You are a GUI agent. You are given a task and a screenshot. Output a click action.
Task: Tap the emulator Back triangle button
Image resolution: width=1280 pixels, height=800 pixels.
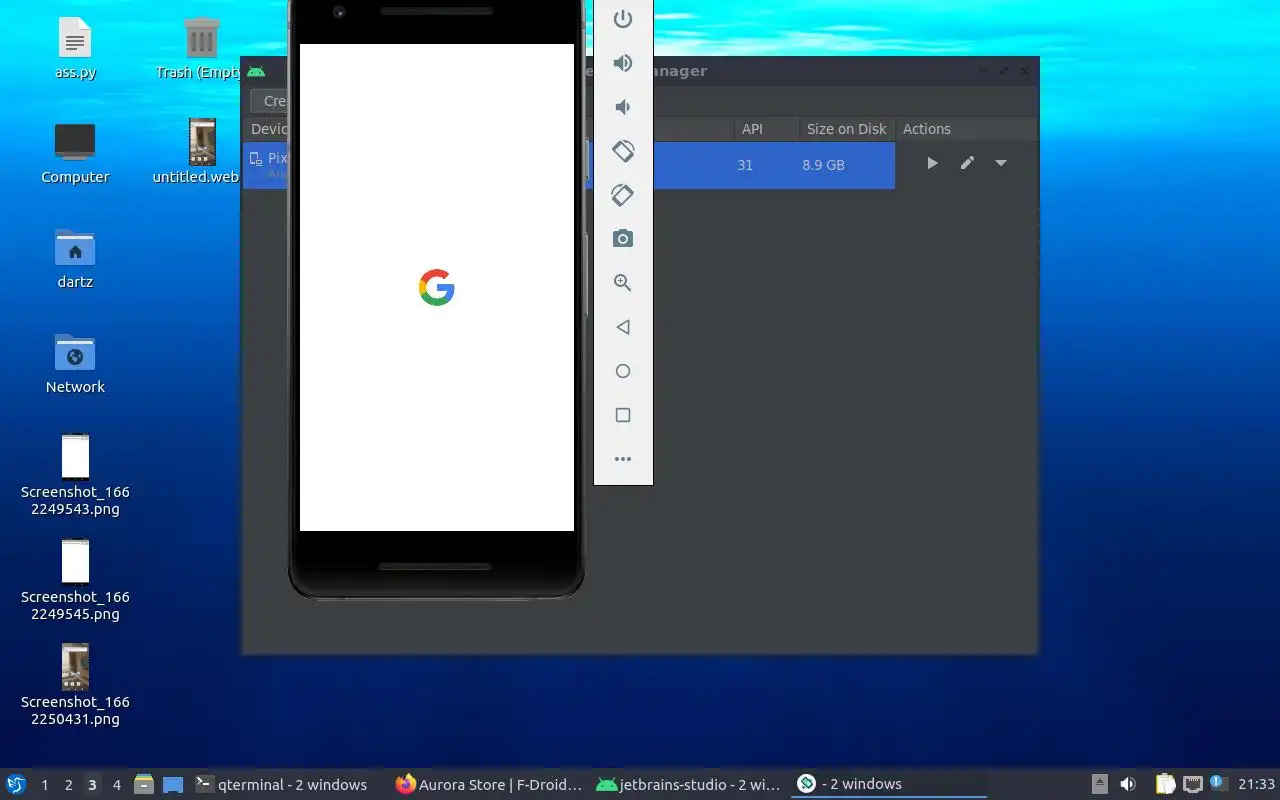[623, 327]
